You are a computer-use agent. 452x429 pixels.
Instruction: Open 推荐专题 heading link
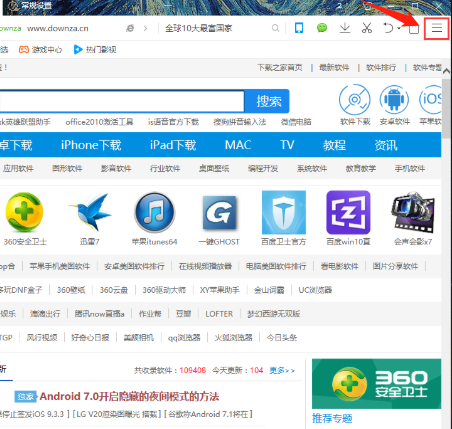(332, 419)
